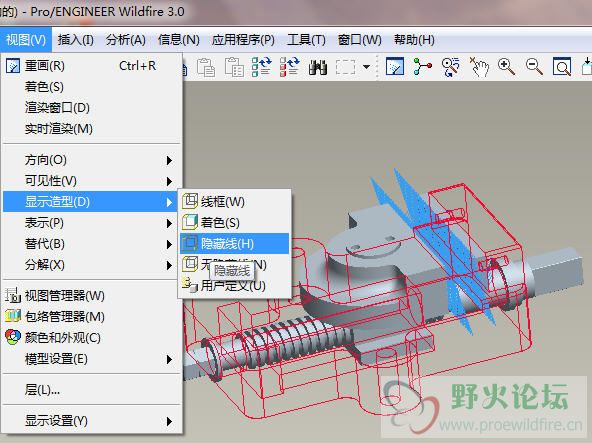This screenshot has height=443, width=592.
Task: Toggle the orient mode toolbar icon
Action: pyautogui.click(x=450, y=67)
